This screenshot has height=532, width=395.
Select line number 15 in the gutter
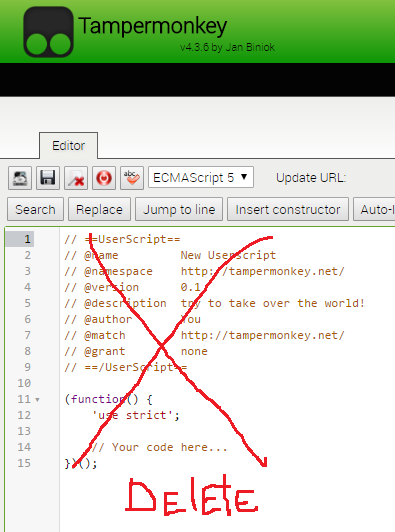click(x=24, y=463)
